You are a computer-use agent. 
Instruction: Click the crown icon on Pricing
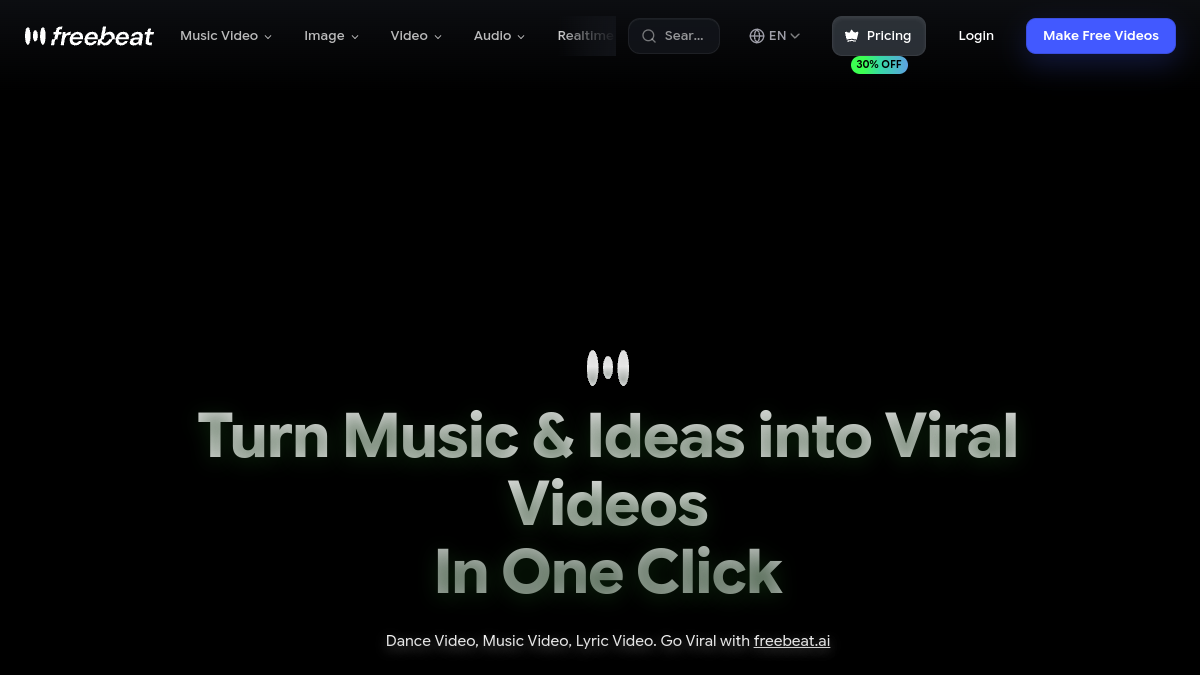coord(852,36)
